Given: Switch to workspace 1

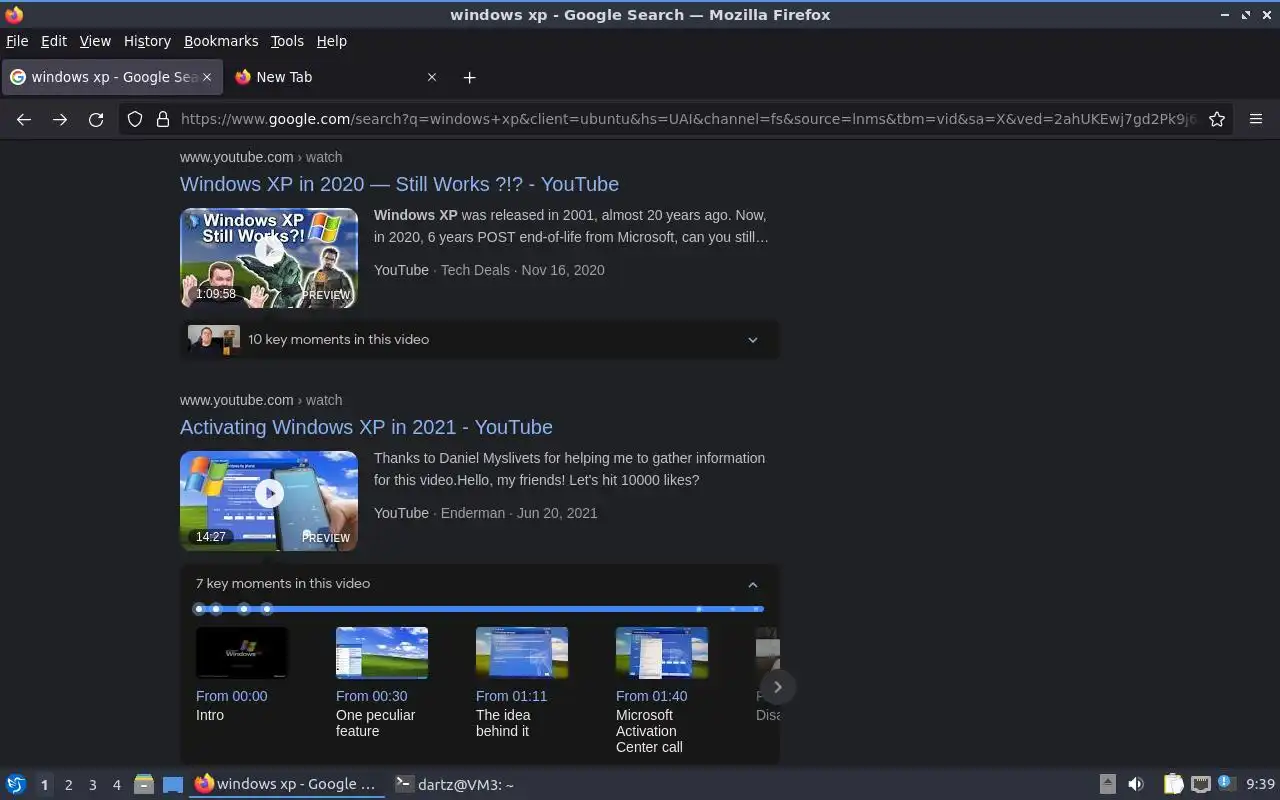Looking at the screenshot, I should tap(44, 785).
